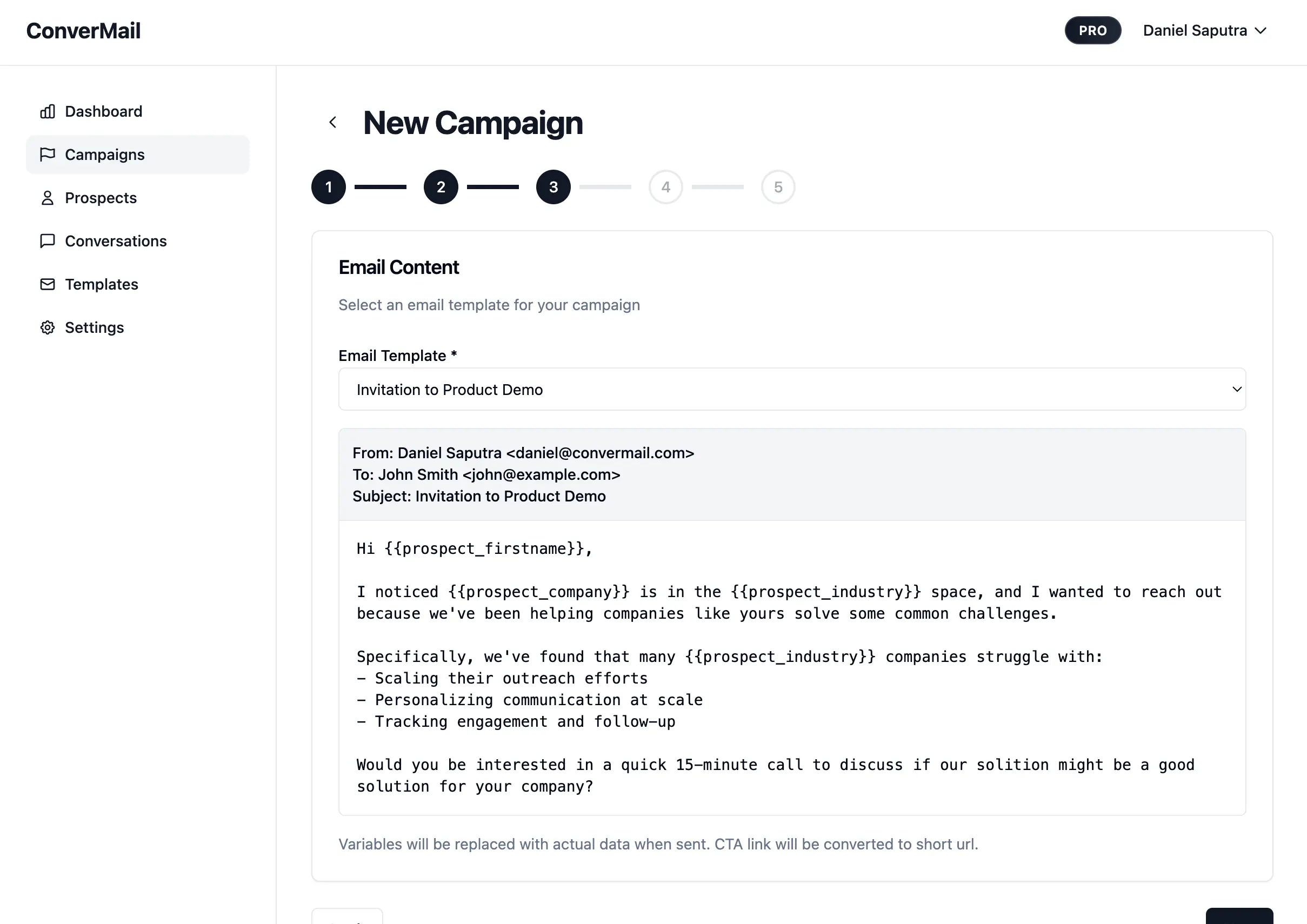Open the Email Template dropdown

791,390
